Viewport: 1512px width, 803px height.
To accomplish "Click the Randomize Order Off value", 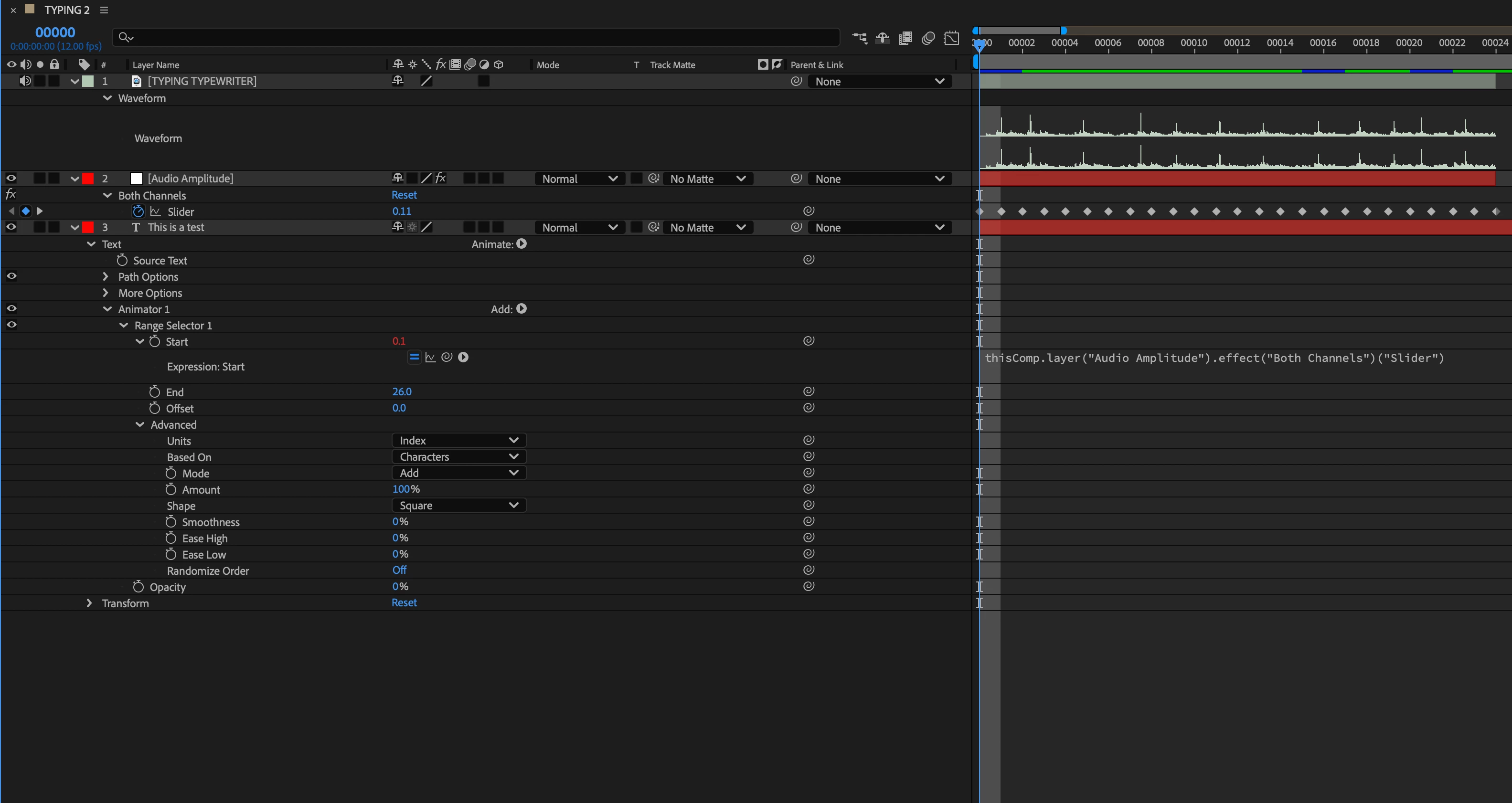I will click(x=399, y=570).
